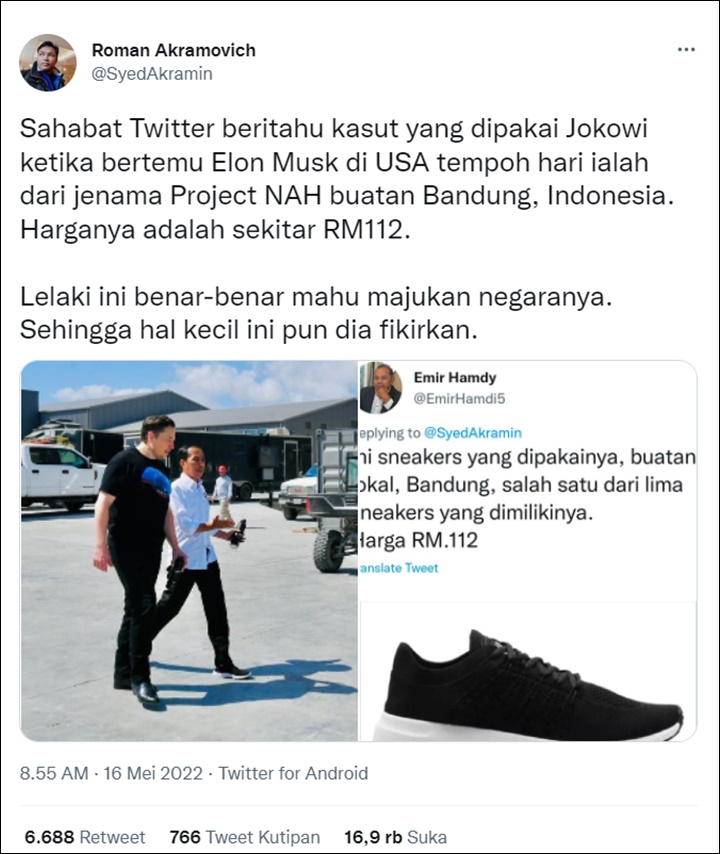Viewport: 720px width, 854px height.
Task: View the 766 Tweet Kutipan list
Action: [x=245, y=837]
